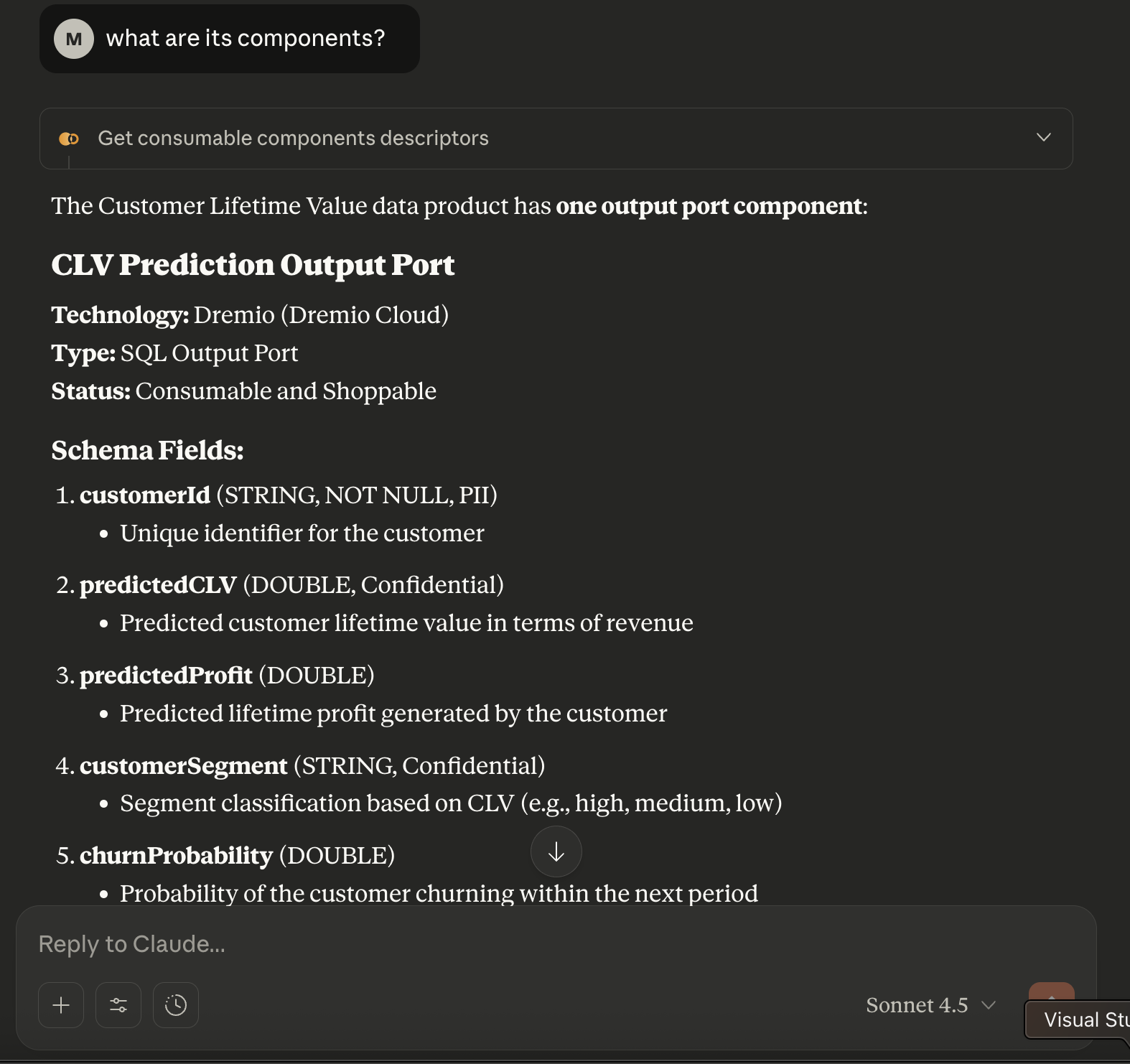Click the bold "predictedCLV" field name
Viewport: 1130px width, 1064px height.
point(158,585)
